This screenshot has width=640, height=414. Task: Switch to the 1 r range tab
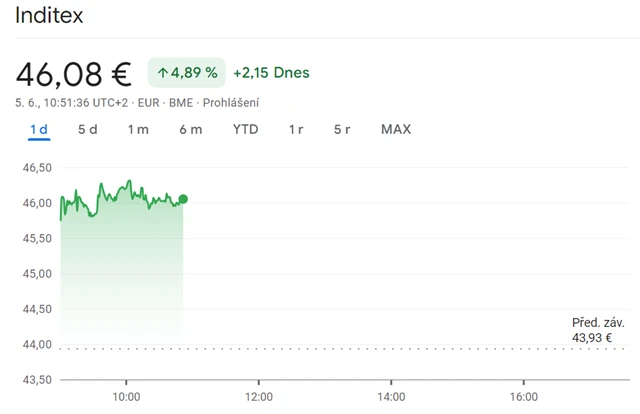tap(296, 129)
